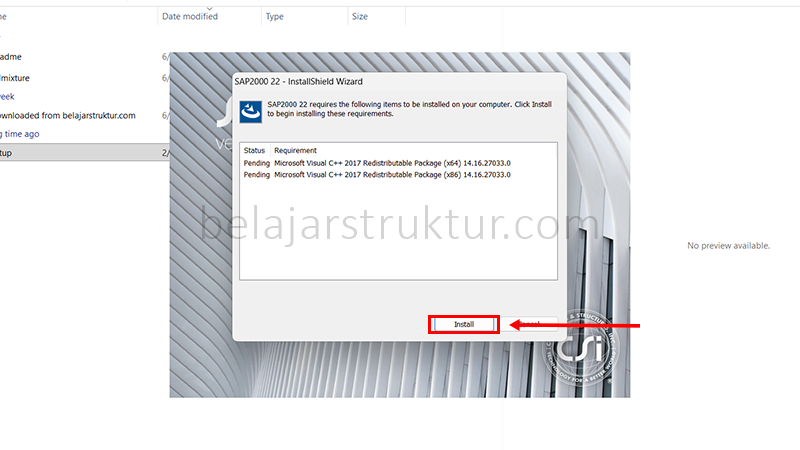Viewport: 800px width, 450px height.
Task: Click the Requirement column header in the list
Action: tap(295, 151)
